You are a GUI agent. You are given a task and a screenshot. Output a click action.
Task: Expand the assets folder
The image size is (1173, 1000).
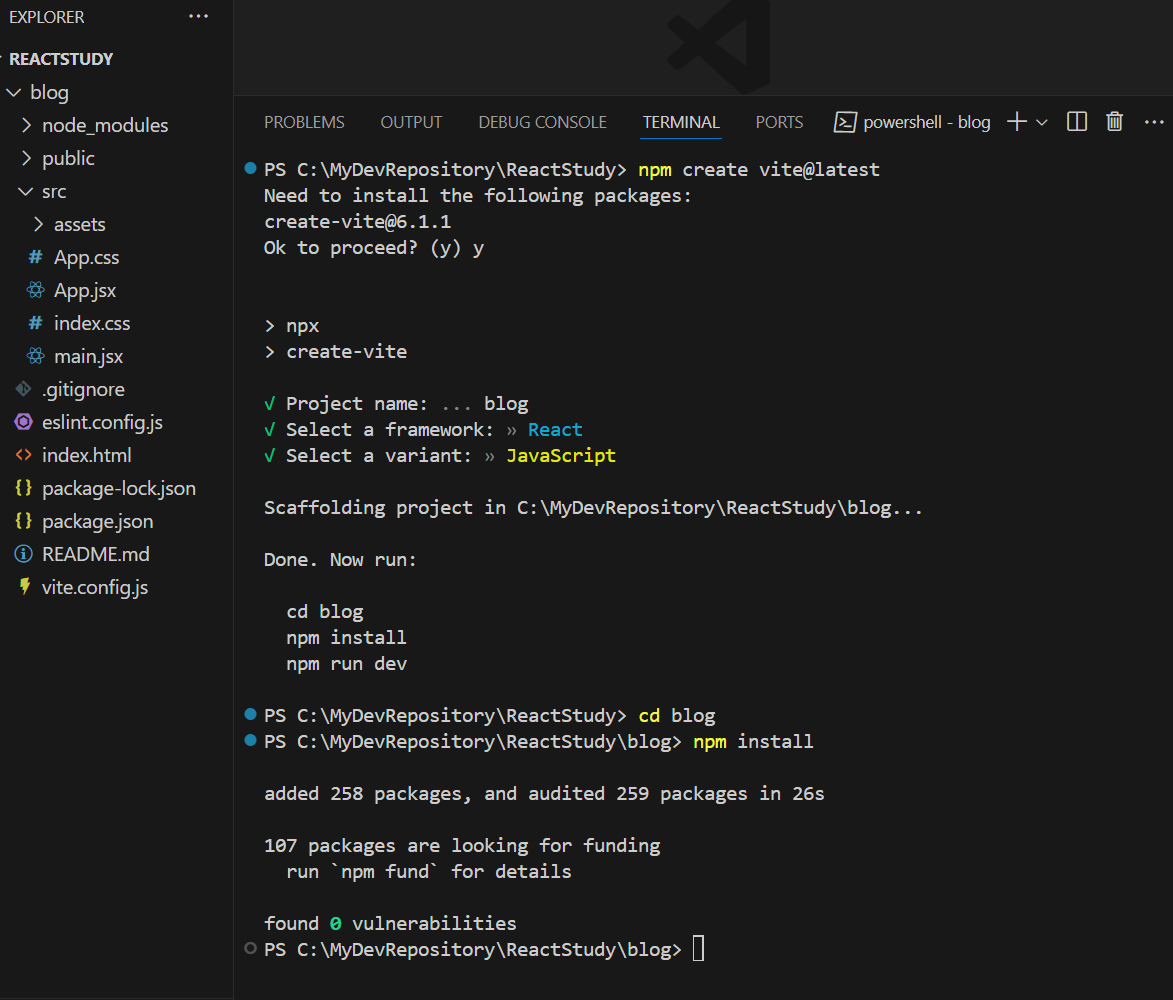[x=38, y=224]
